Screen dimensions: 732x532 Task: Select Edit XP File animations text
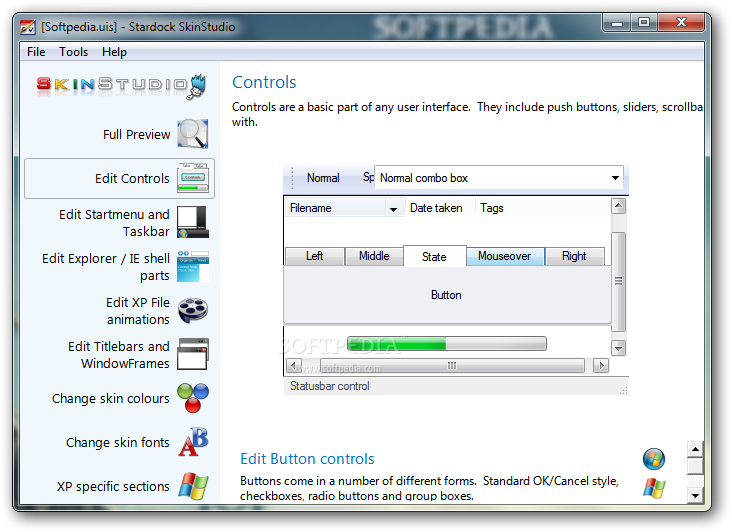tap(138, 311)
